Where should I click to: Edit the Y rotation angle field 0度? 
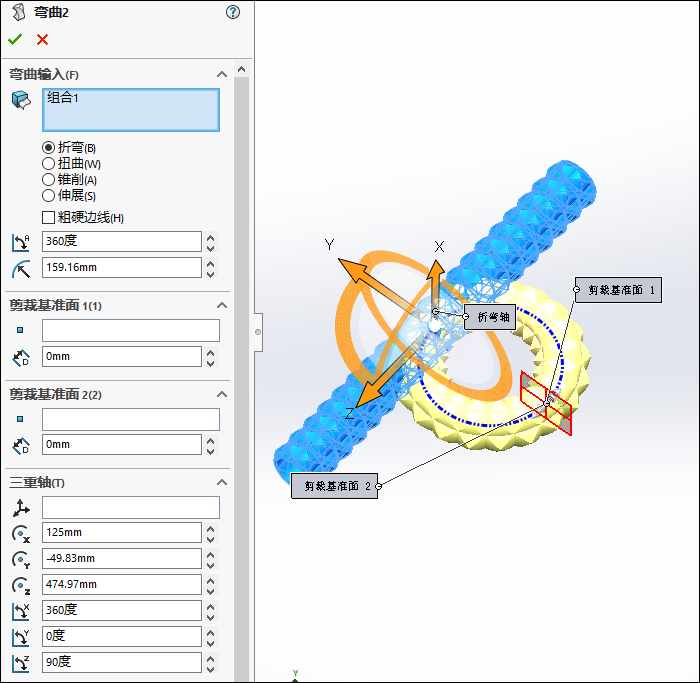pos(121,636)
